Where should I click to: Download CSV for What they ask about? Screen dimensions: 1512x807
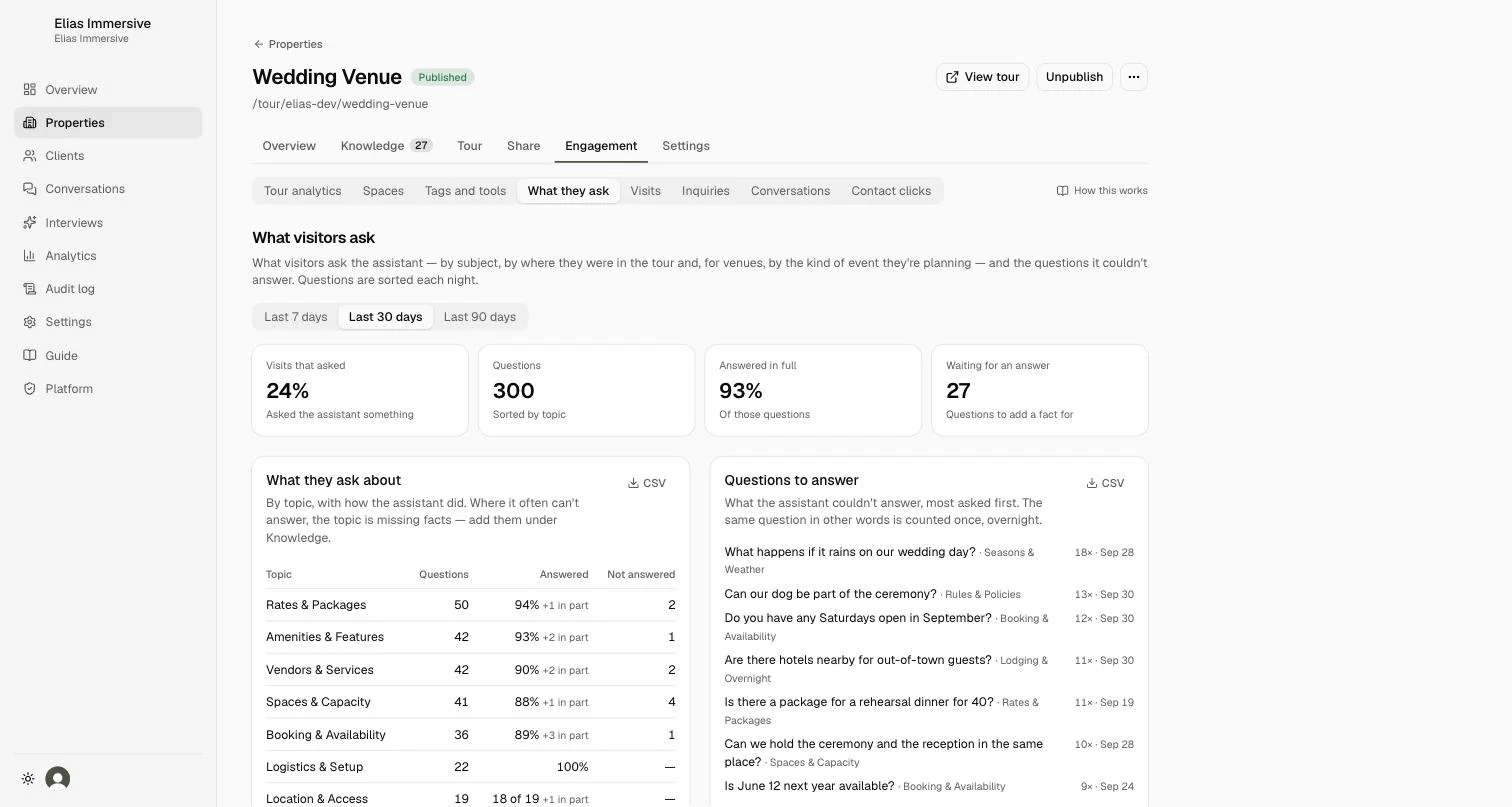click(647, 483)
